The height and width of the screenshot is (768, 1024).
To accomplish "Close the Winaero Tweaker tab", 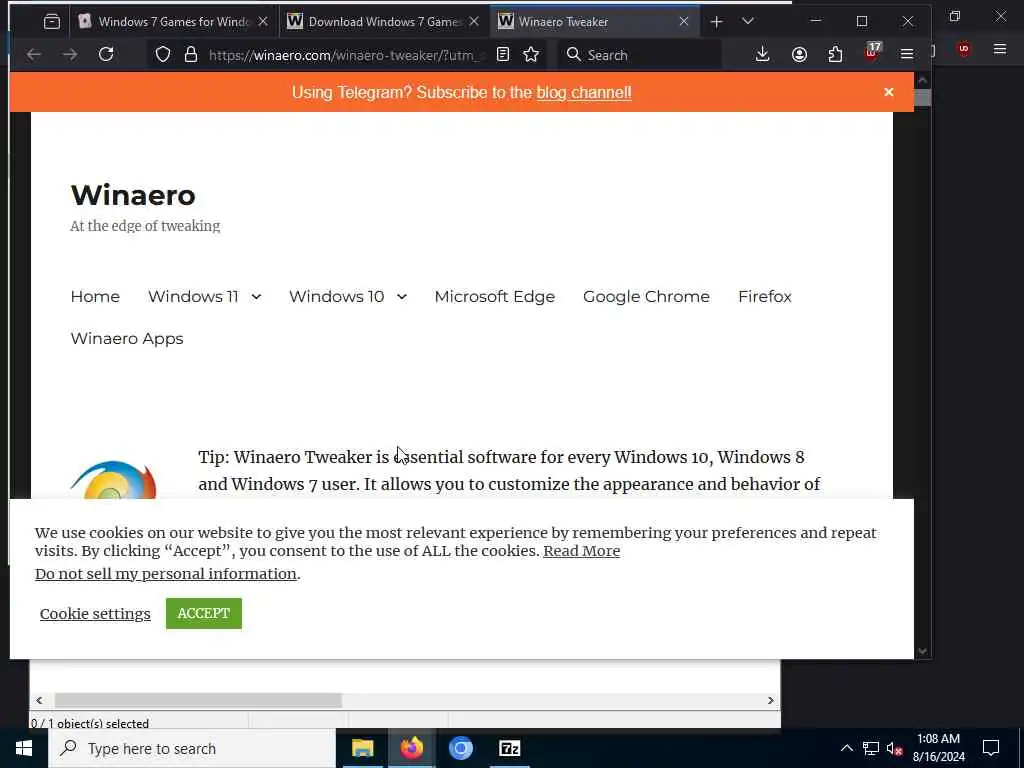I will pos(684,22).
